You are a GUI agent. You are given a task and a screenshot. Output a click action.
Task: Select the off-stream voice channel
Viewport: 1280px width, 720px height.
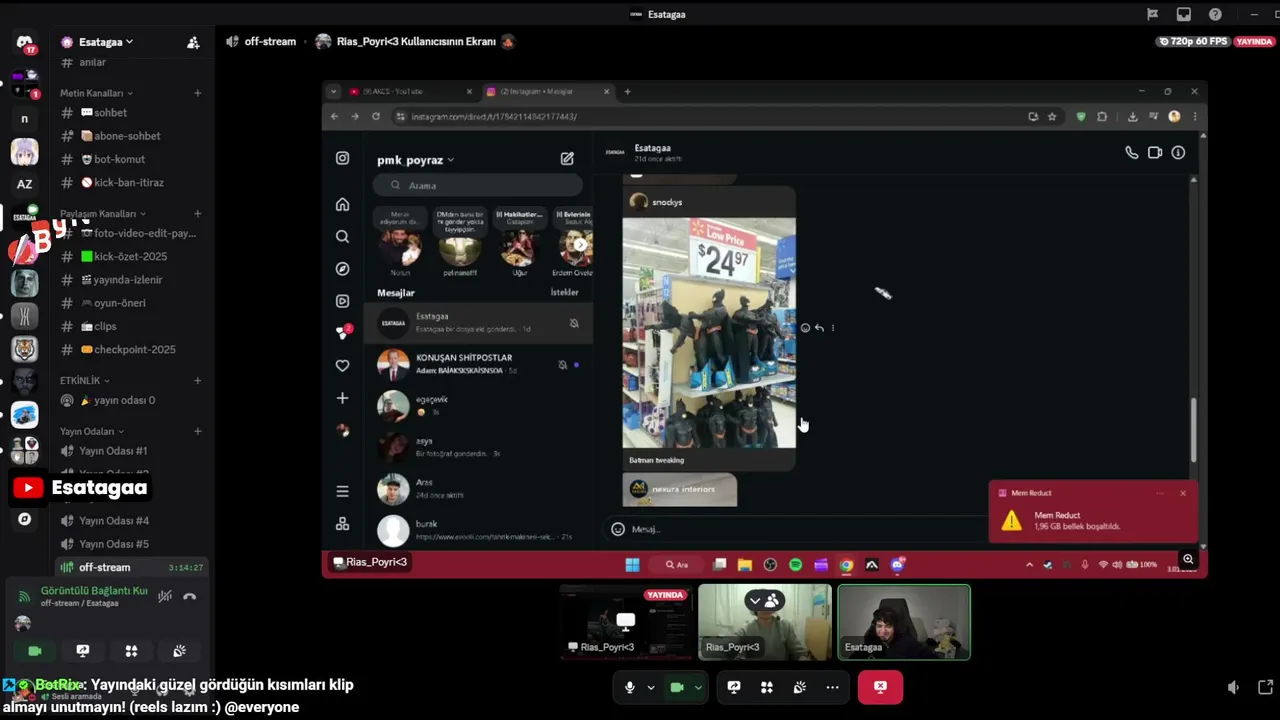pyautogui.click(x=130, y=567)
